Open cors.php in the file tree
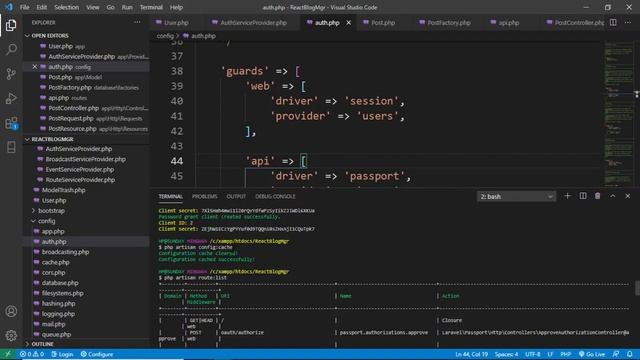 [53, 273]
